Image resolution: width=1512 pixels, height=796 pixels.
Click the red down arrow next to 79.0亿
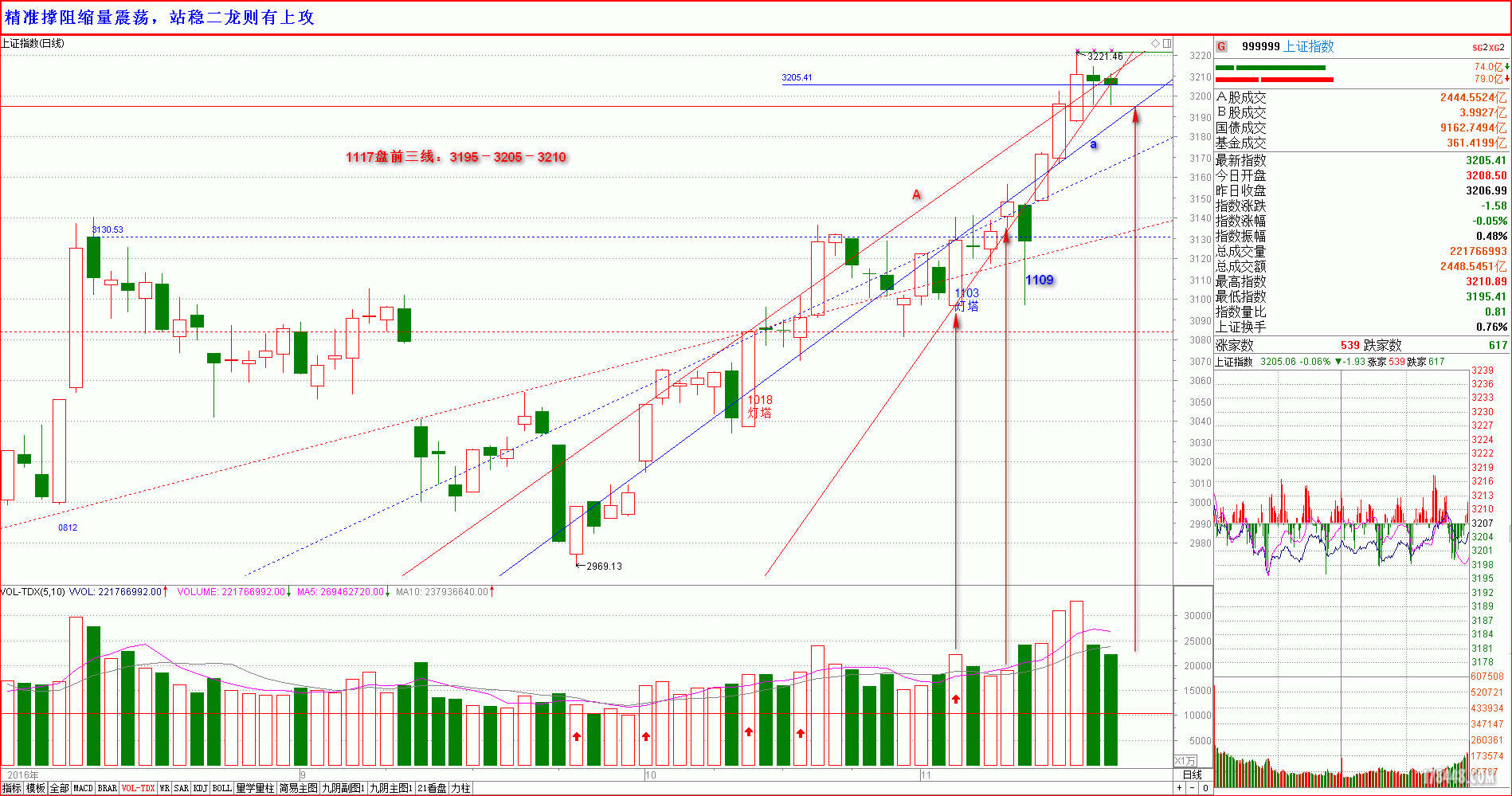click(1507, 79)
